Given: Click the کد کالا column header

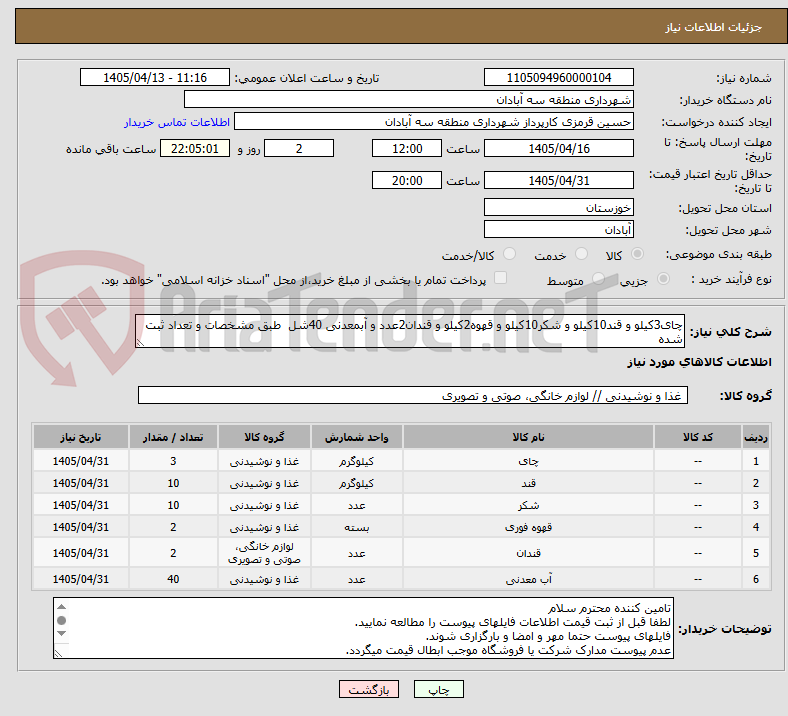Looking at the screenshot, I should click(x=698, y=437).
